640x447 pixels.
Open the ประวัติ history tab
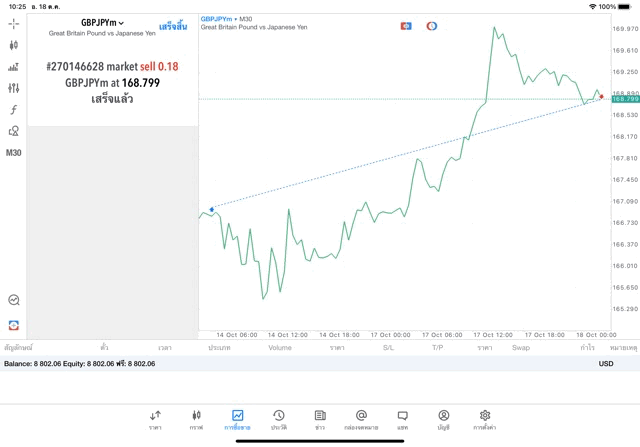(279, 420)
